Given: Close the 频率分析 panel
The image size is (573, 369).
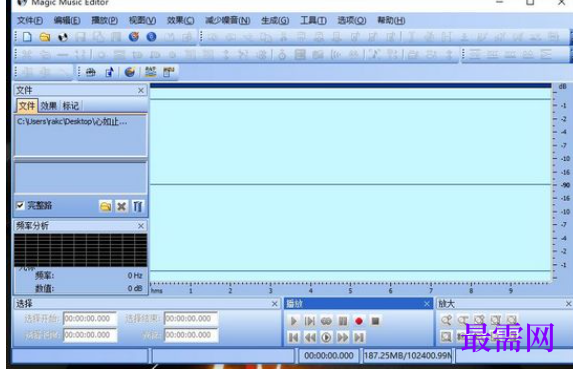Looking at the screenshot, I should (x=141, y=226).
